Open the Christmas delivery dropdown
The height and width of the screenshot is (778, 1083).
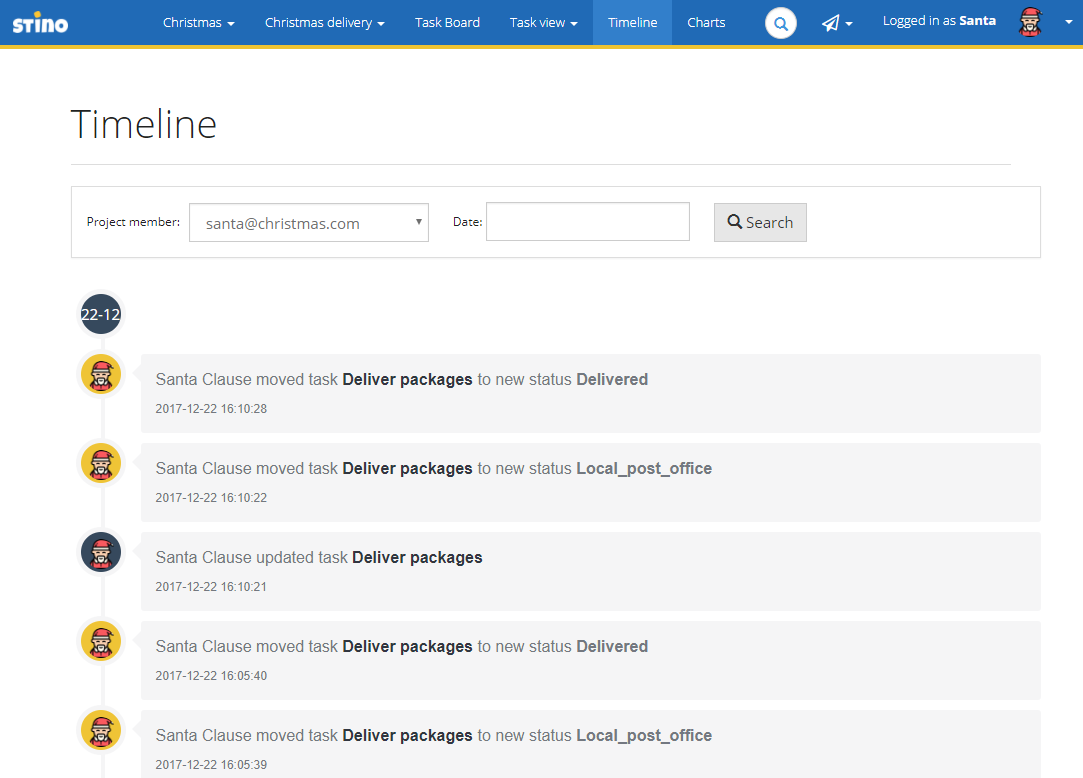(325, 23)
